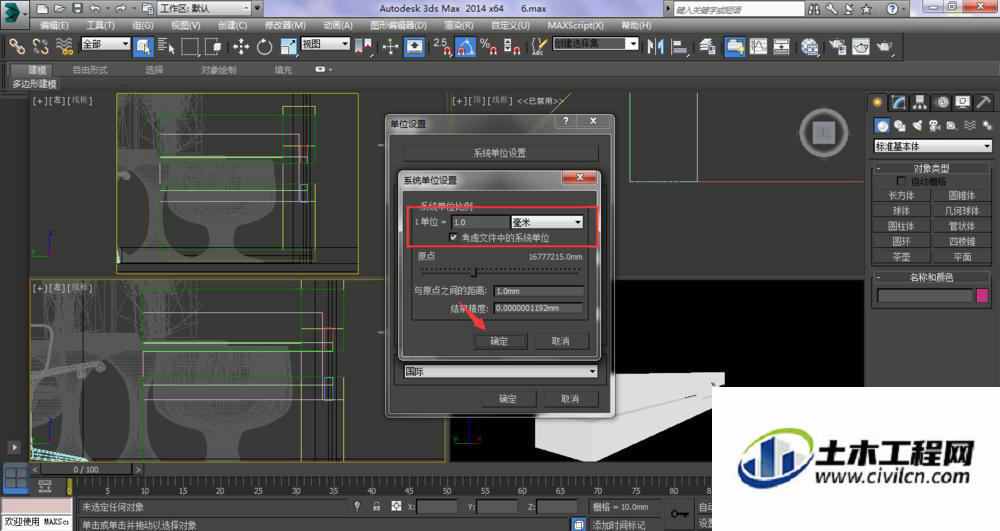The image size is (1000, 531).
Task: Click the pink object color swatch
Action: click(982, 295)
